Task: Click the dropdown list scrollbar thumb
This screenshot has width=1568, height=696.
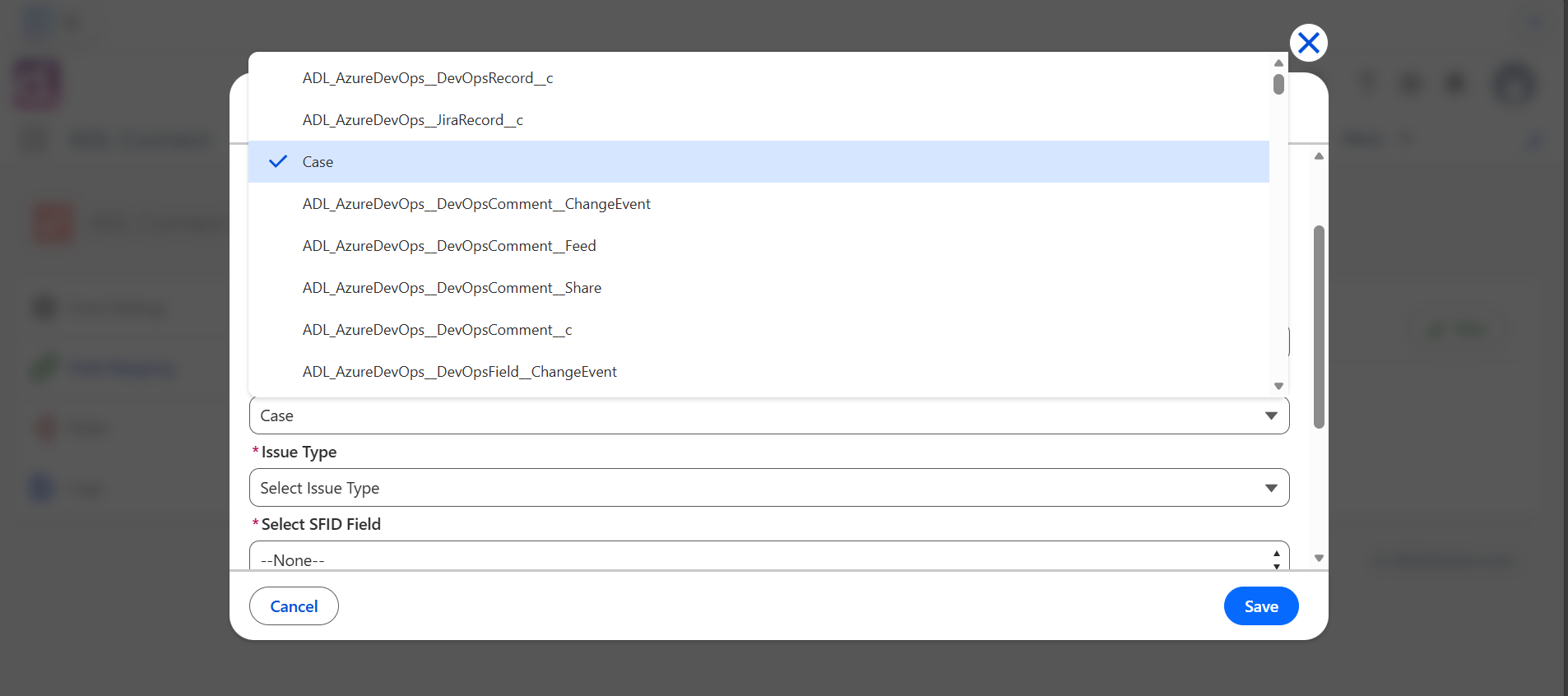Action: tap(1278, 85)
